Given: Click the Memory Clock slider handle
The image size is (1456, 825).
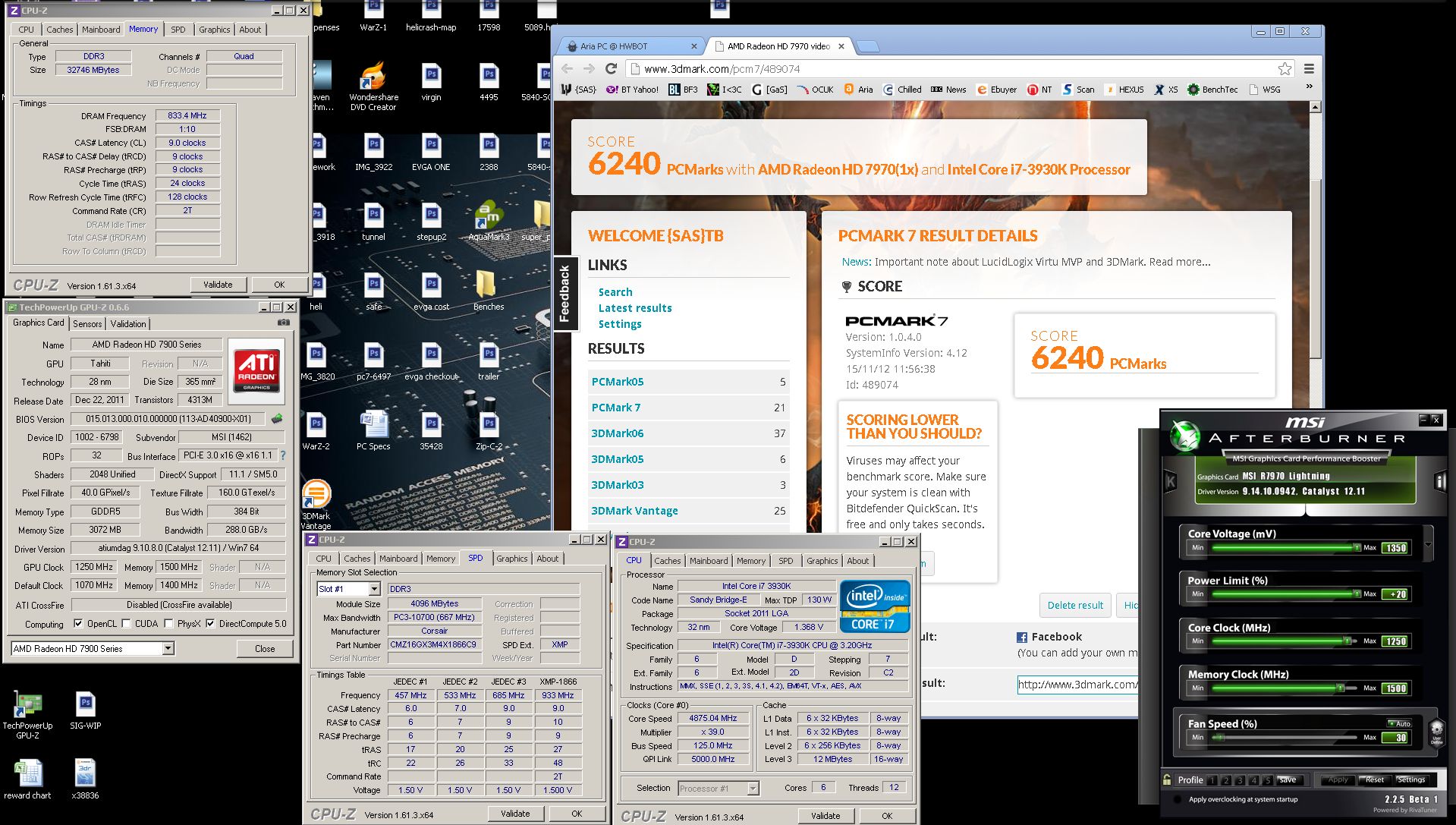Looking at the screenshot, I should point(1341,688).
